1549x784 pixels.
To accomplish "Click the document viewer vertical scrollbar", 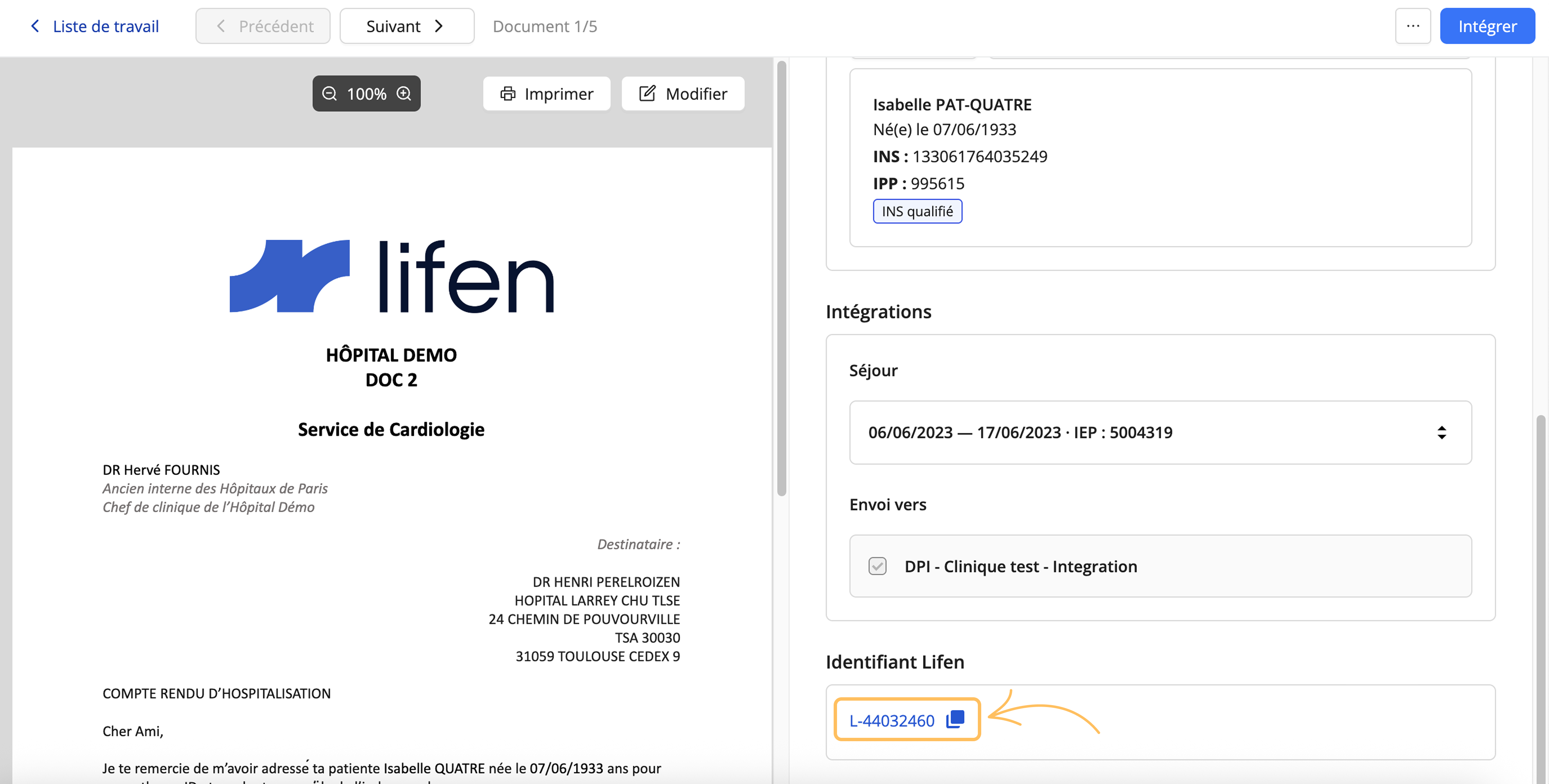I will pyautogui.click(x=781, y=278).
